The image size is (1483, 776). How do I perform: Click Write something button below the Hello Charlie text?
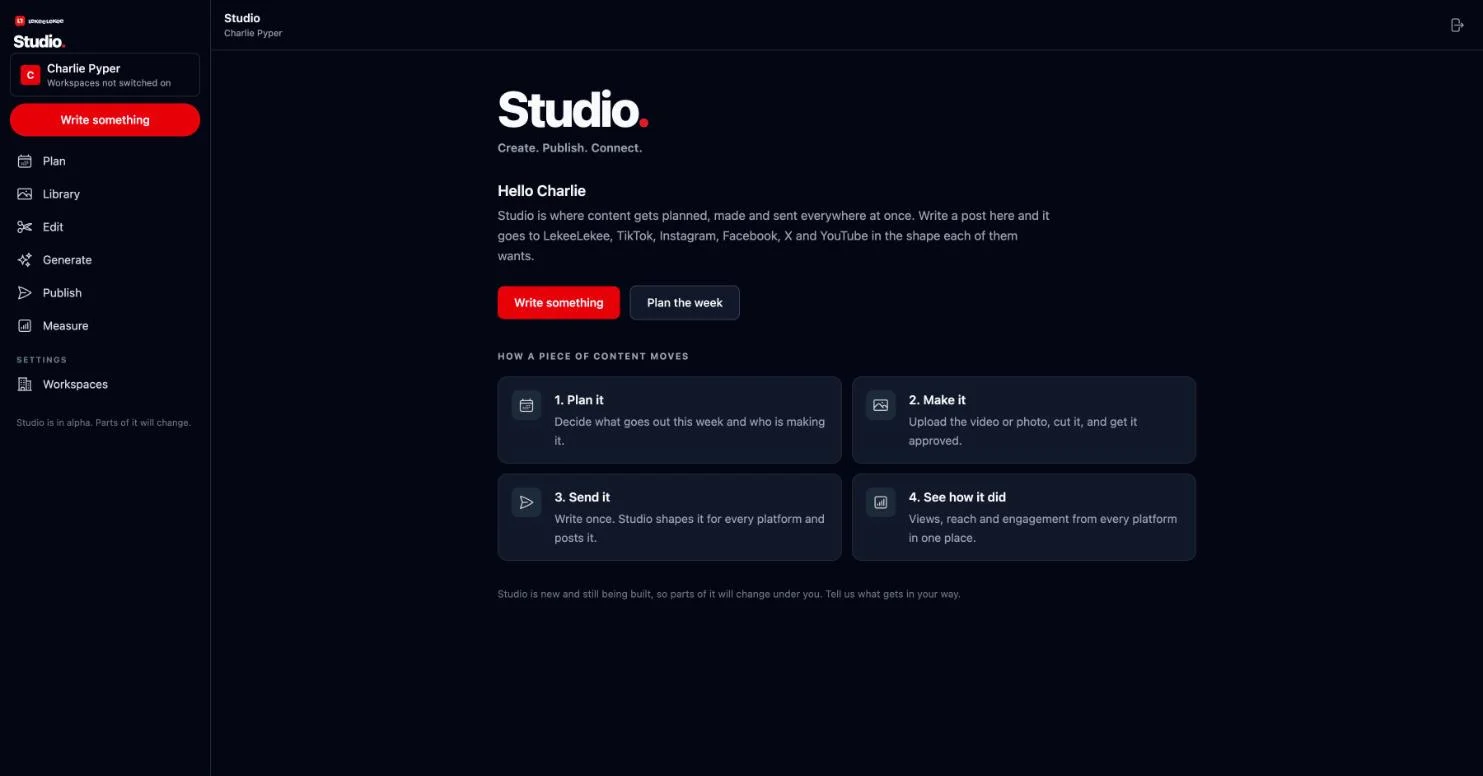pyautogui.click(x=559, y=303)
